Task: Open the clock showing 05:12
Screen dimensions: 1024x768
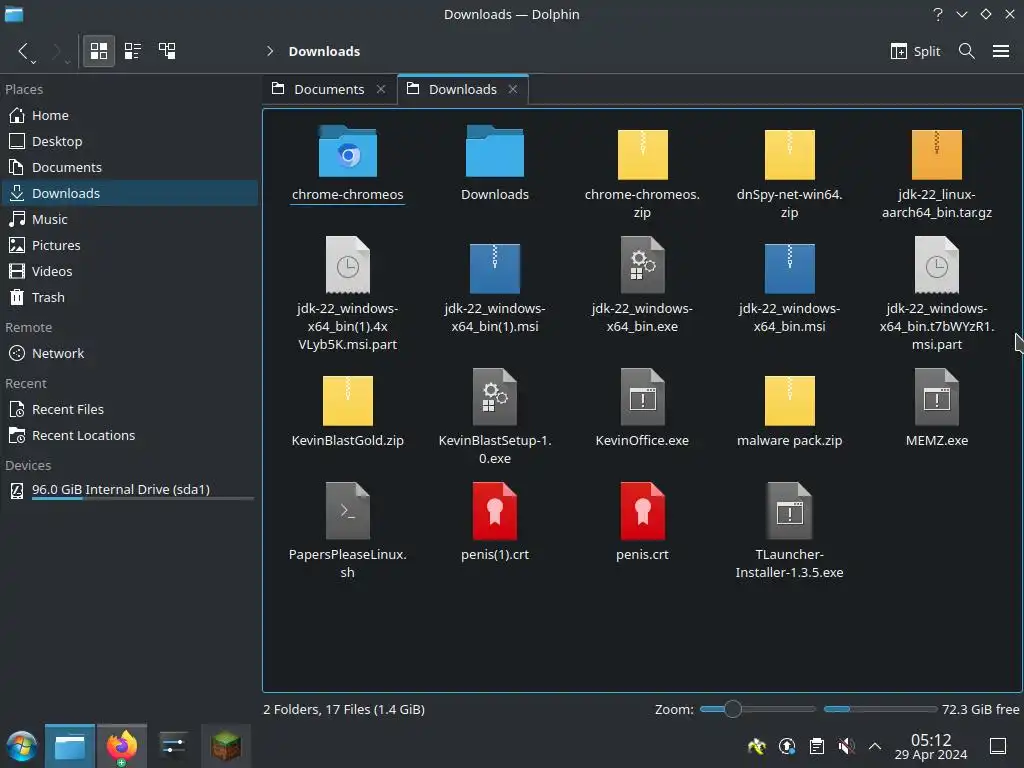Action: coord(931,746)
